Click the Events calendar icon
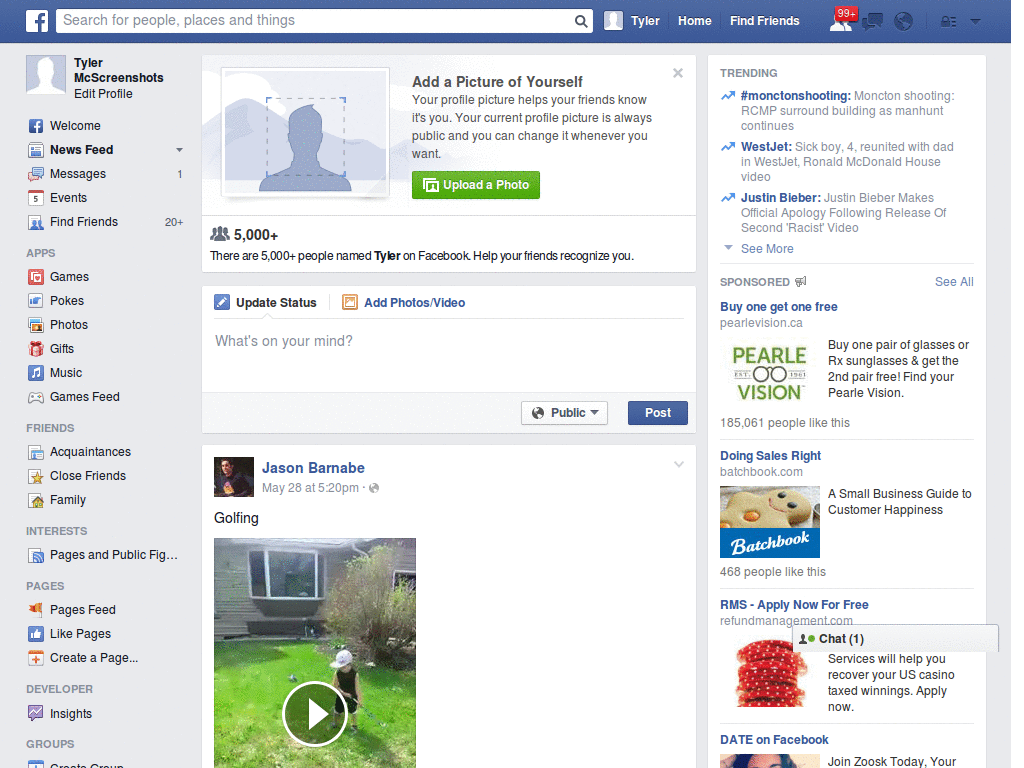 click(x=36, y=198)
